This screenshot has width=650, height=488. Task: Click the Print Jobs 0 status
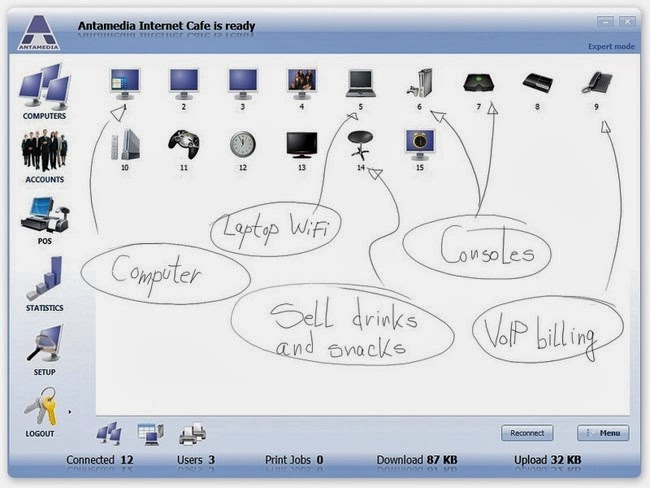point(294,460)
